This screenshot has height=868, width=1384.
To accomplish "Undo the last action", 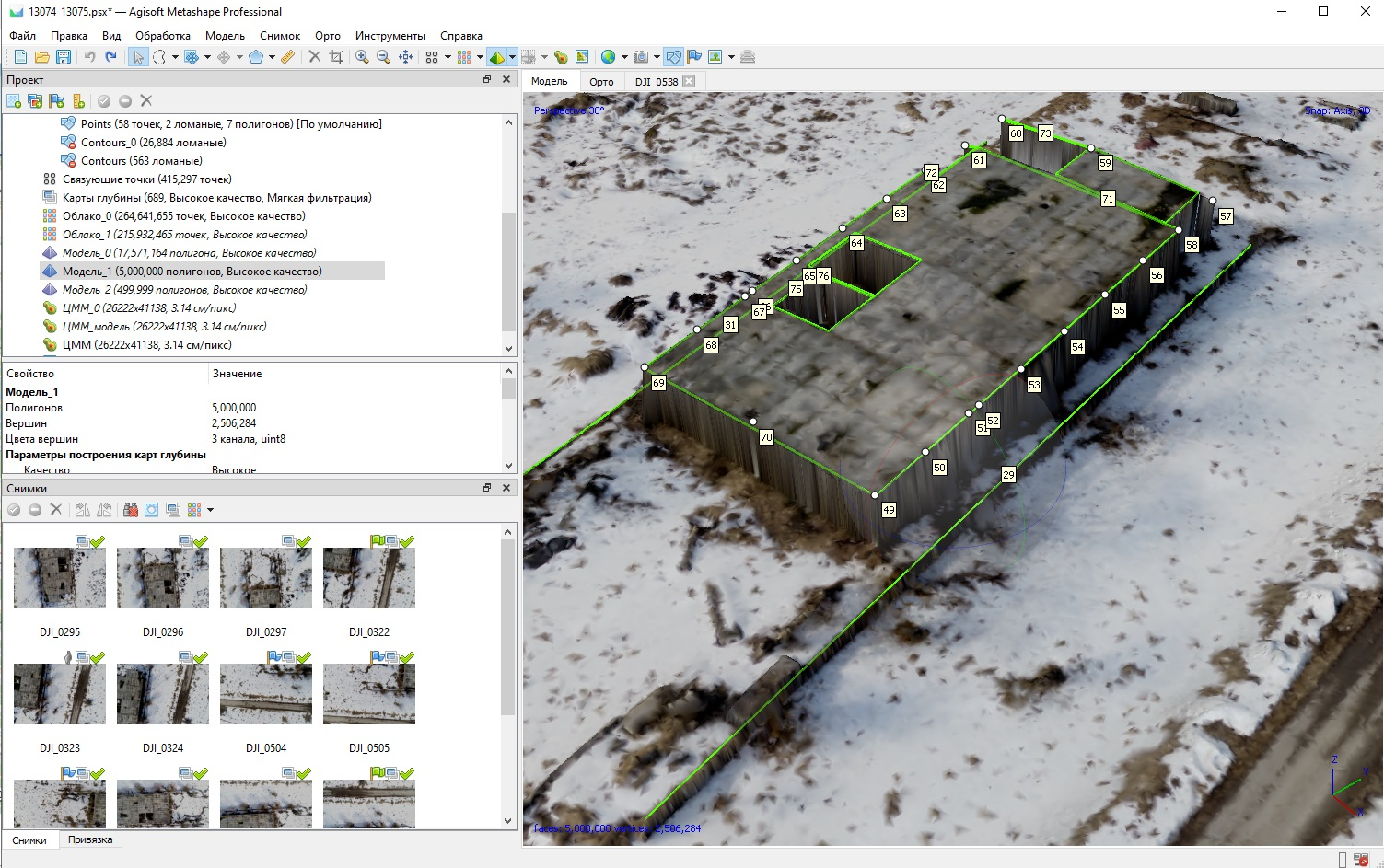I will tap(90, 57).
